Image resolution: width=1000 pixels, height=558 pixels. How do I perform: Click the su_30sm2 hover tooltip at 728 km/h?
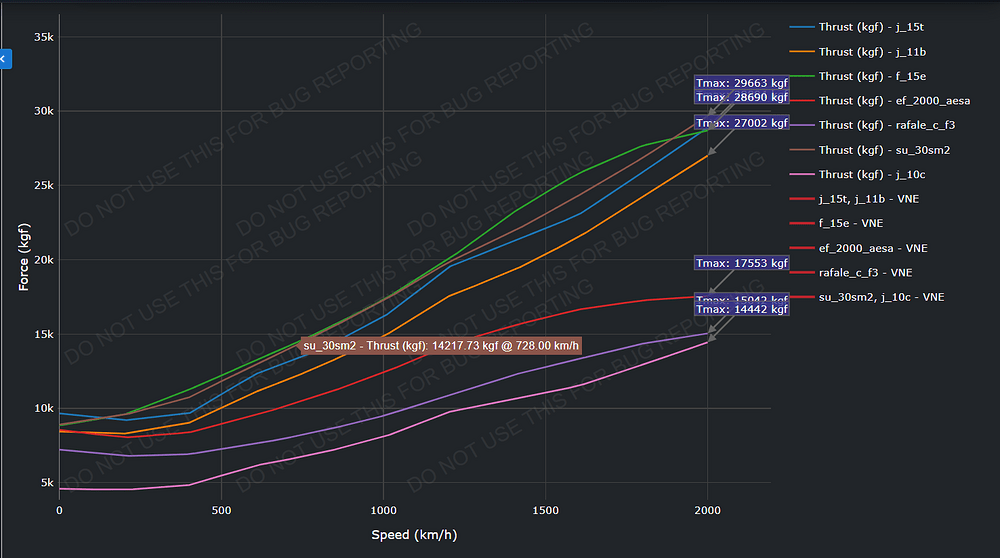coord(441,346)
